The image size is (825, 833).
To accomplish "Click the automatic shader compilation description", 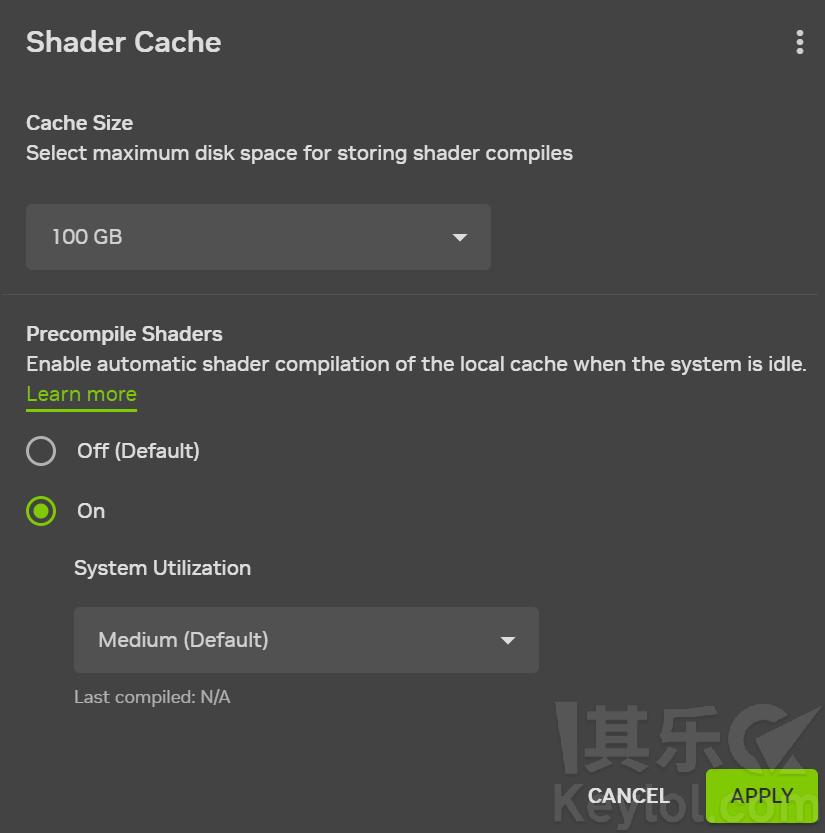I will point(415,364).
